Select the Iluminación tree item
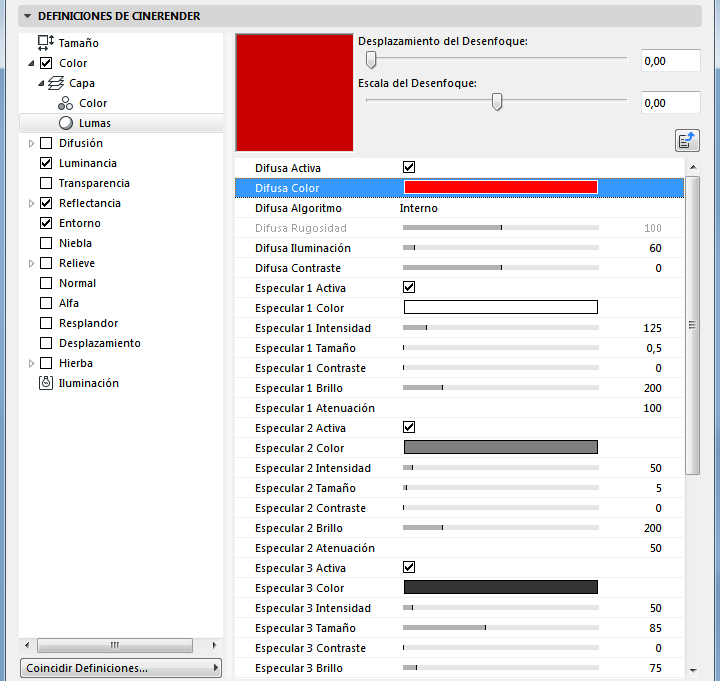Image resolution: width=720 pixels, height=681 pixels. click(89, 383)
